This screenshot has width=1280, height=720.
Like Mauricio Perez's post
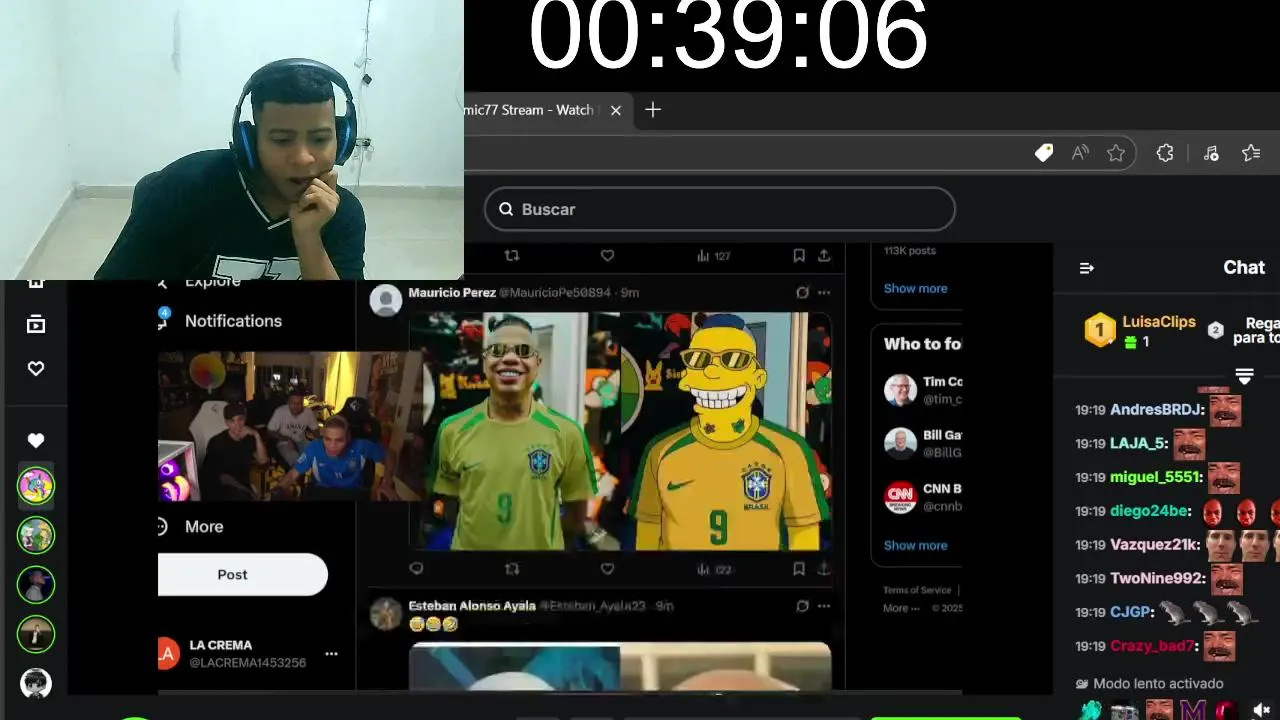[x=607, y=569]
